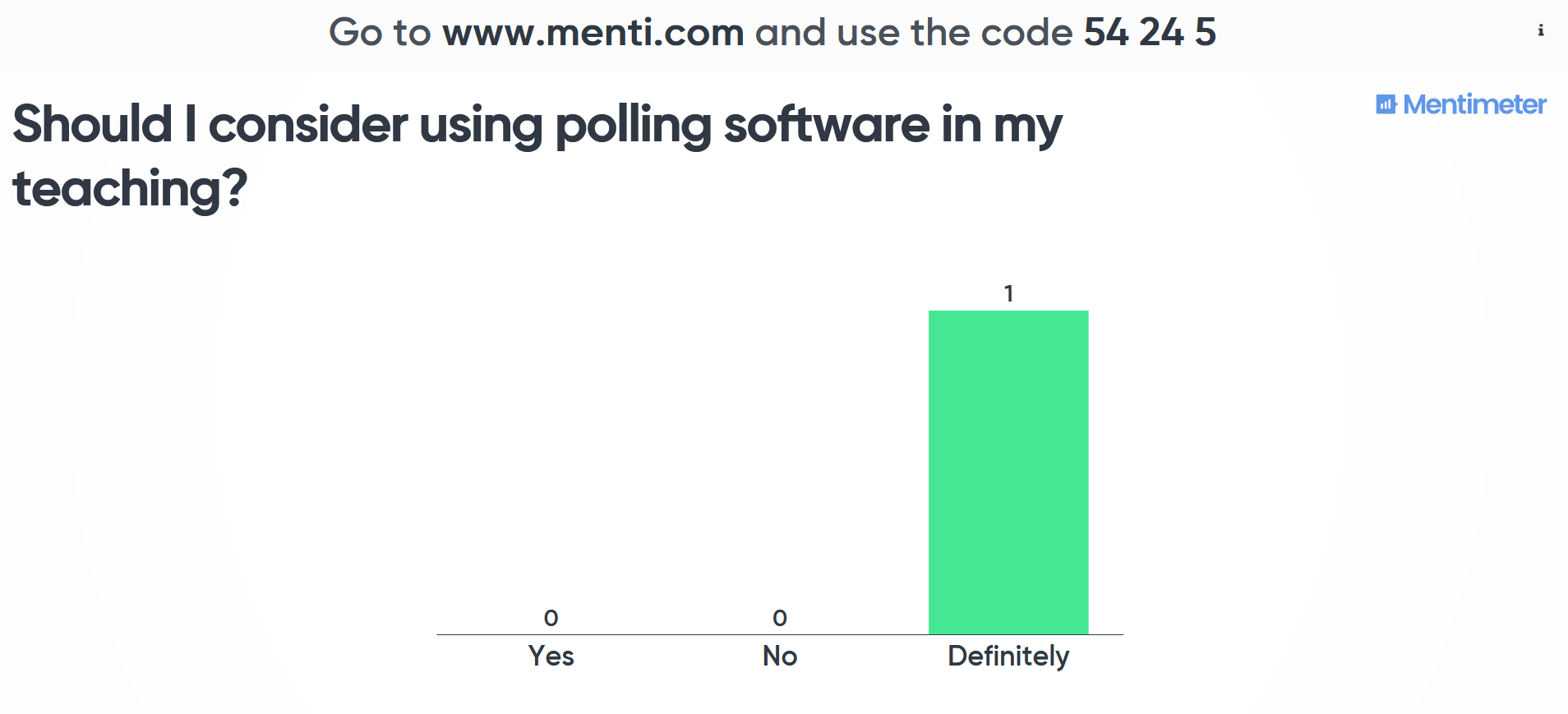The width and height of the screenshot is (1568, 714).
Task: Click the Mentimeter wordmark text
Action: [1474, 104]
